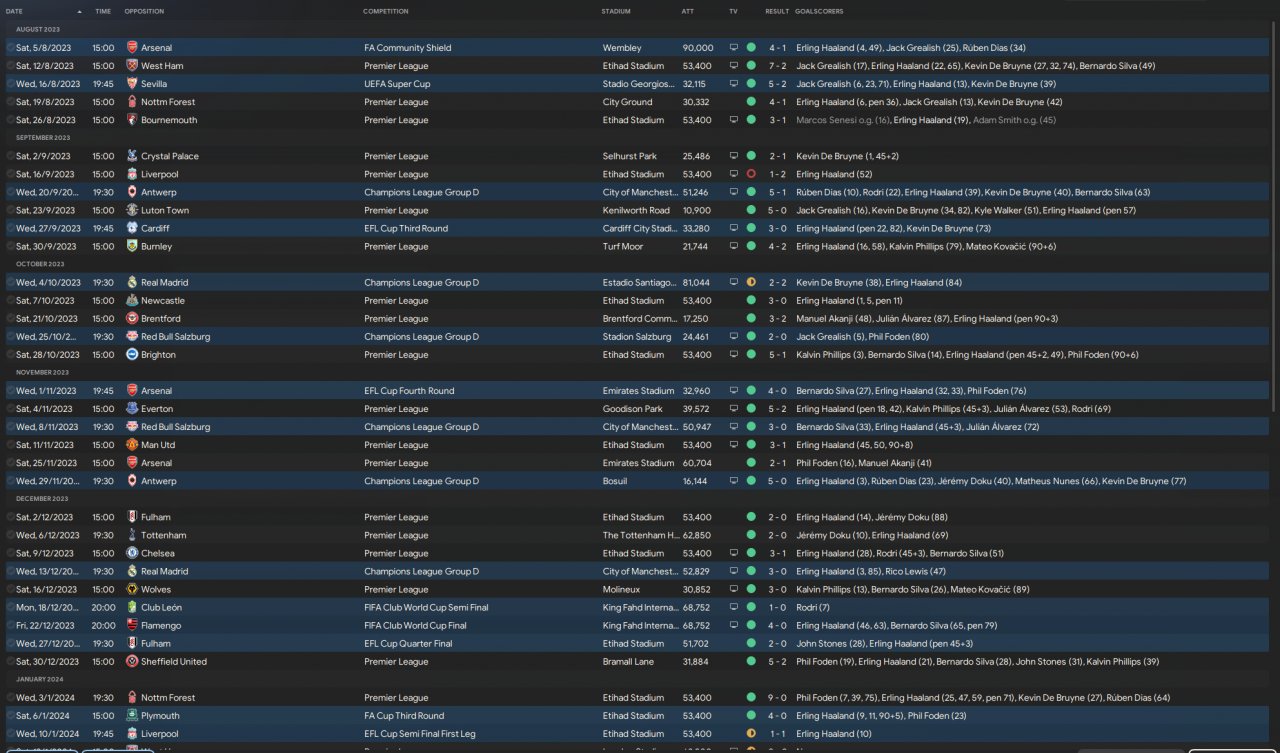Click the West Ham club badge
1280x753 pixels.
click(132, 66)
